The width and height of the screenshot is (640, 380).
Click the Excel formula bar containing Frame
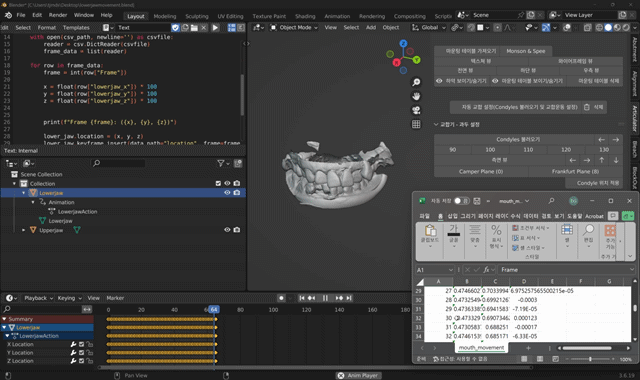pyautogui.click(x=567, y=270)
